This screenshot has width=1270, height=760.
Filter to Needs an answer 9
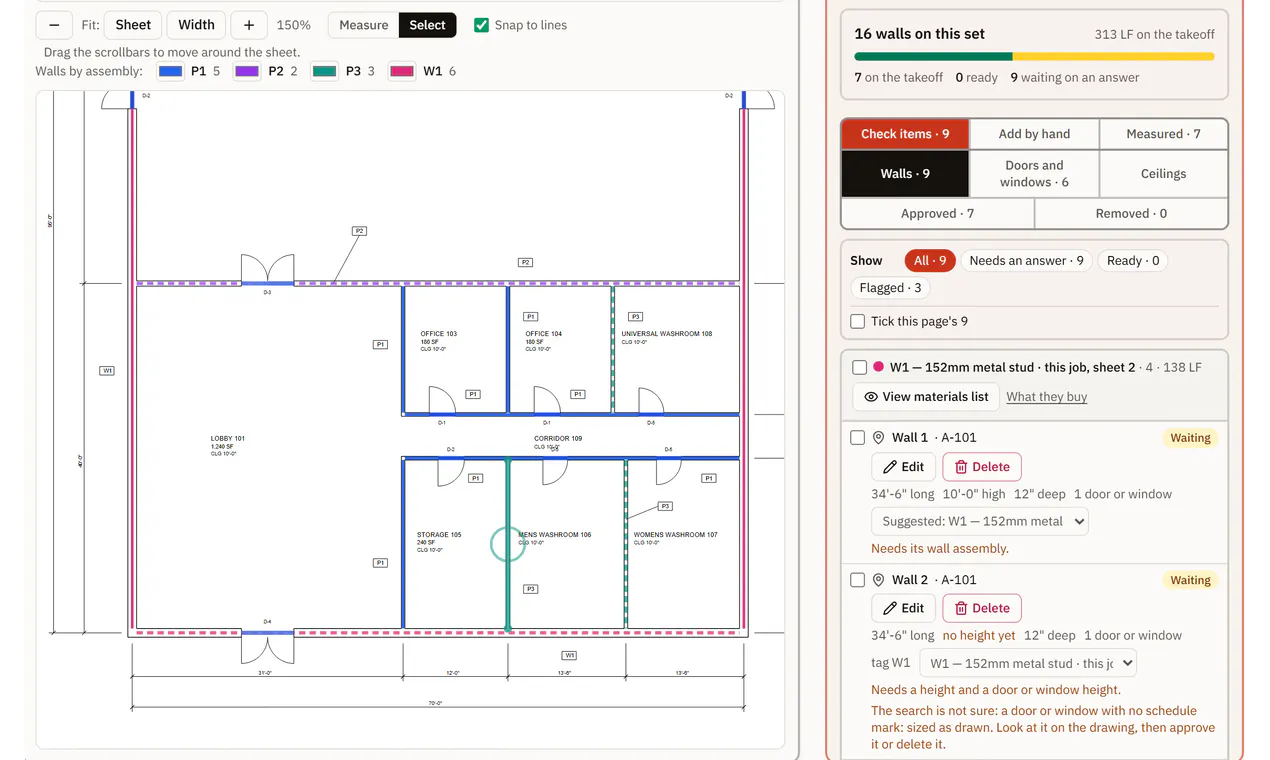tap(1026, 261)
